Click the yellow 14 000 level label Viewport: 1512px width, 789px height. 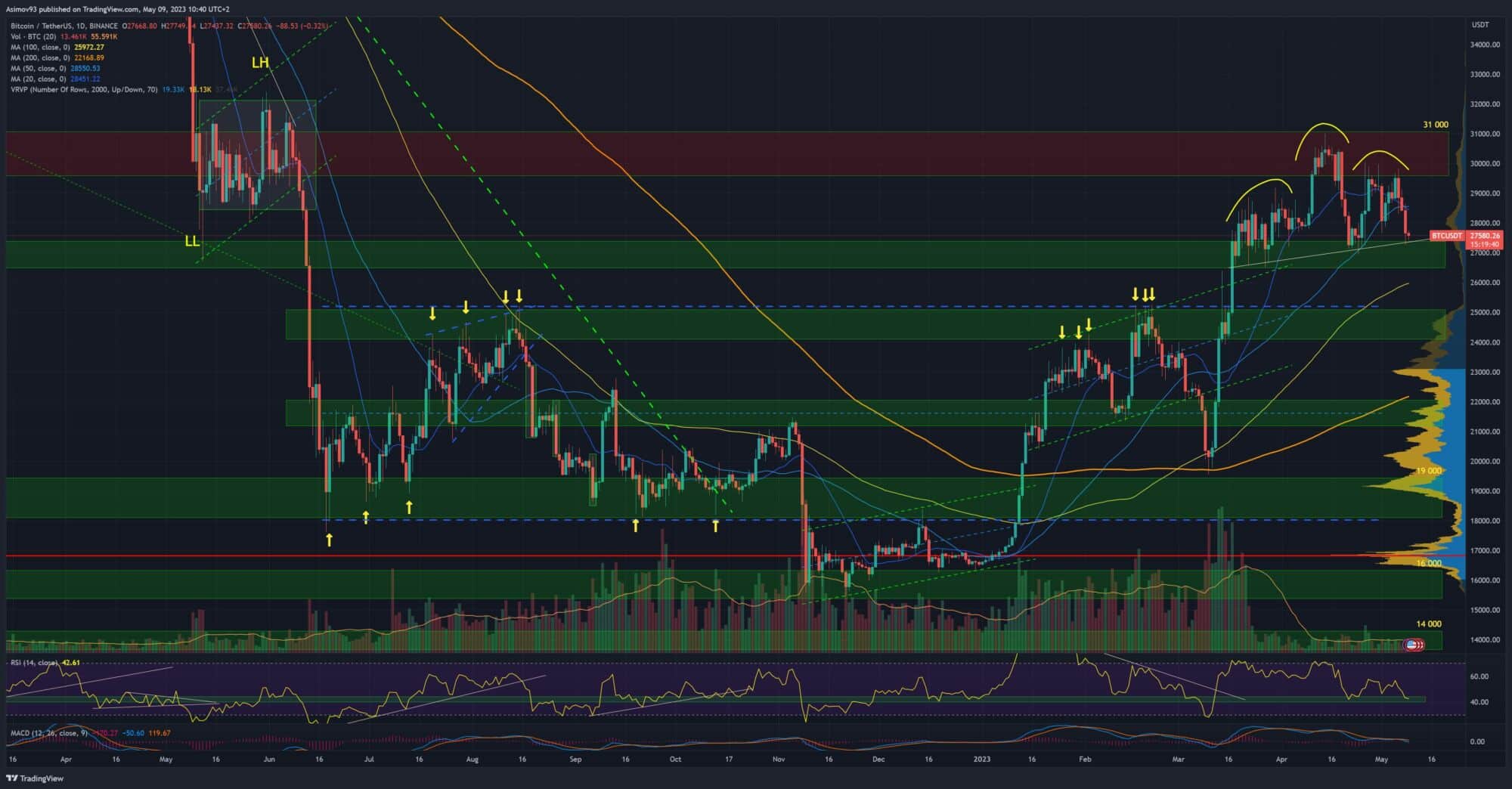1429,624
